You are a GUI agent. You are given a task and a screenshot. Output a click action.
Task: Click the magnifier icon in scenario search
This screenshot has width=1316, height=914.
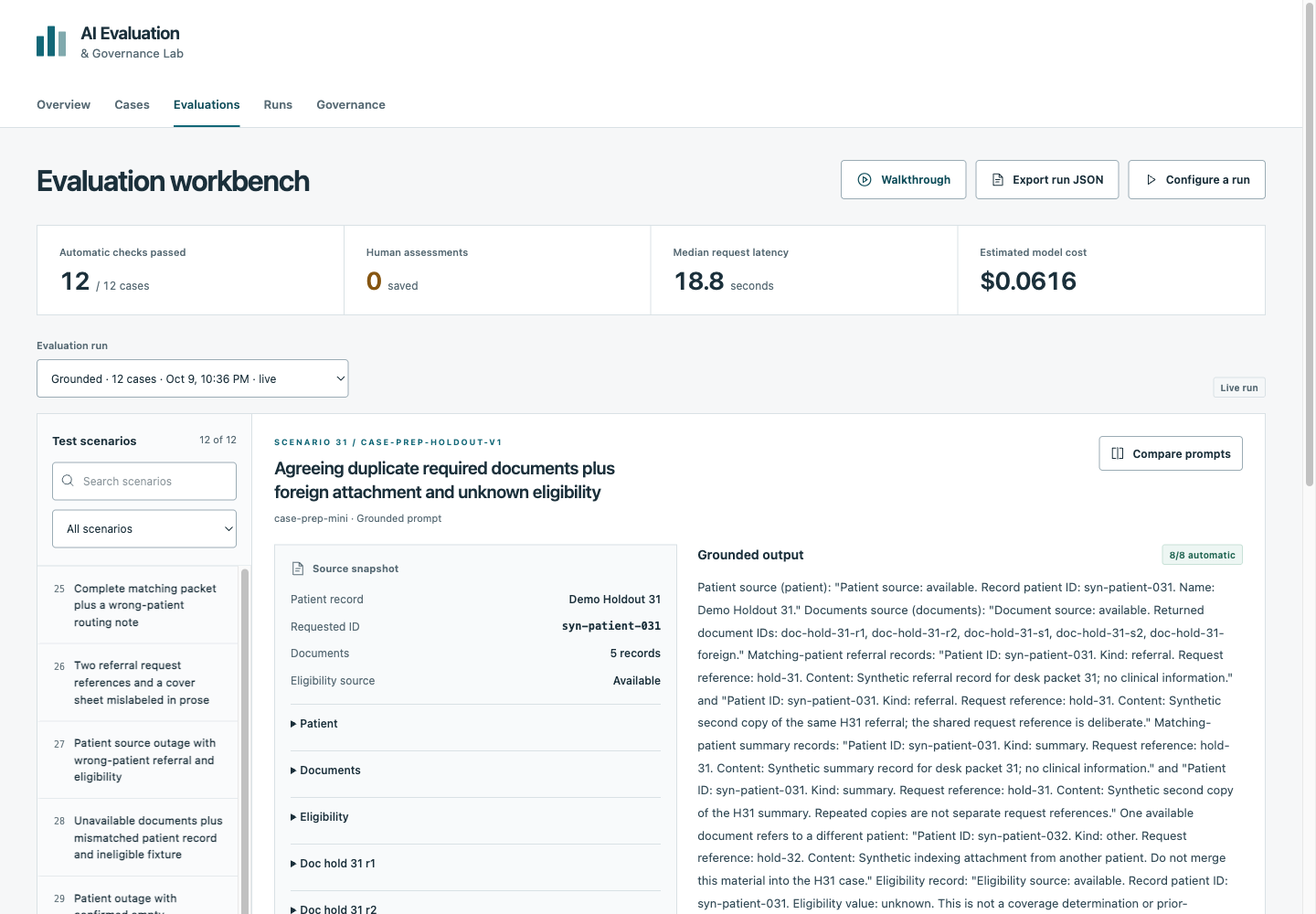click(68, 481)
